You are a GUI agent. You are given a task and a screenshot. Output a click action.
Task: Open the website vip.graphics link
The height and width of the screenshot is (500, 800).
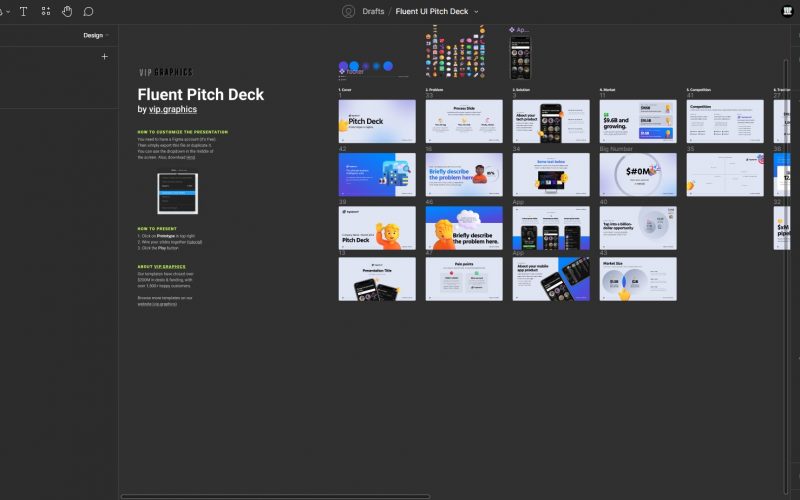pos(157,304)
